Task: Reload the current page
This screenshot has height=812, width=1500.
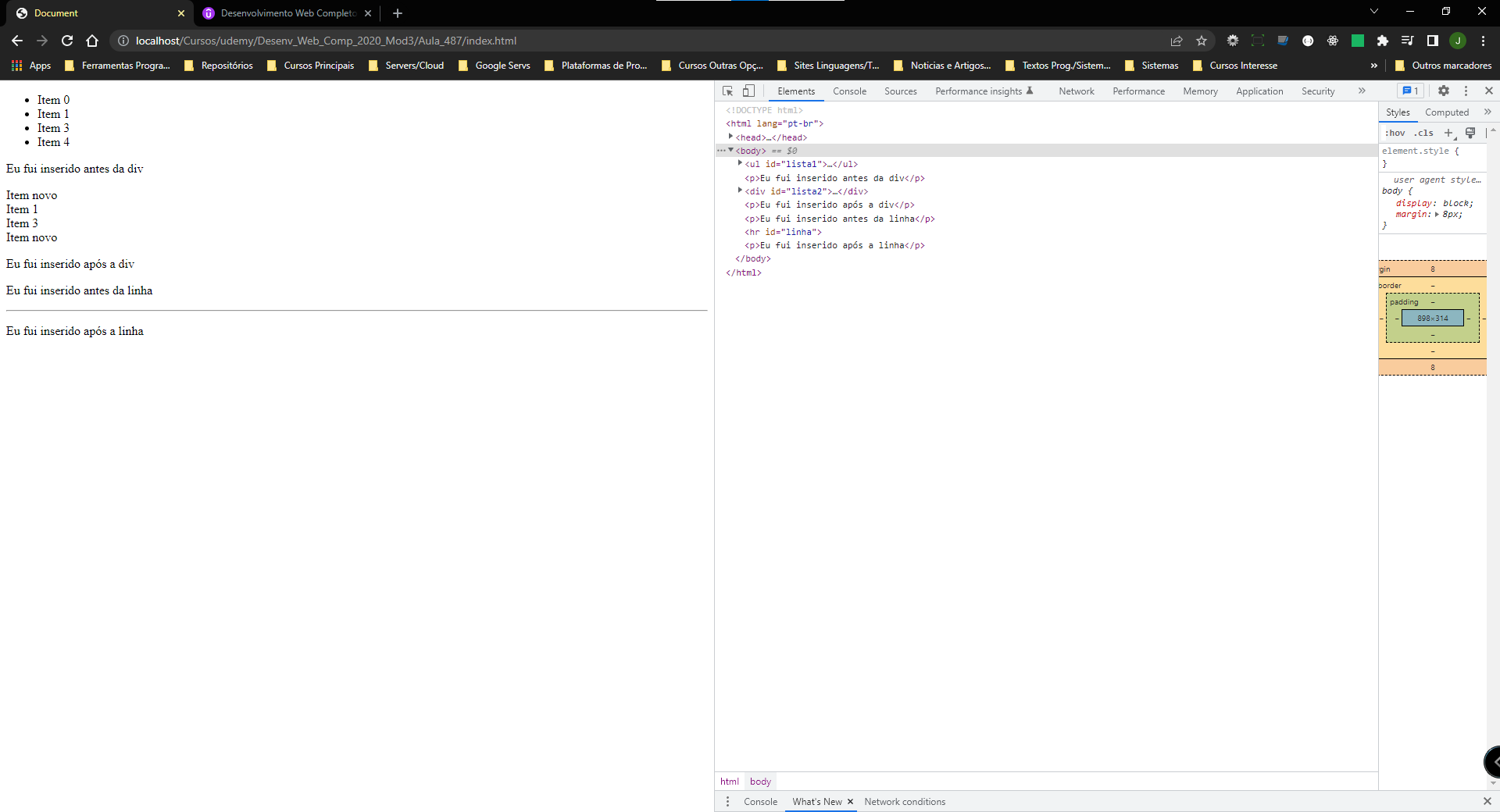Action: pos(67,41)
